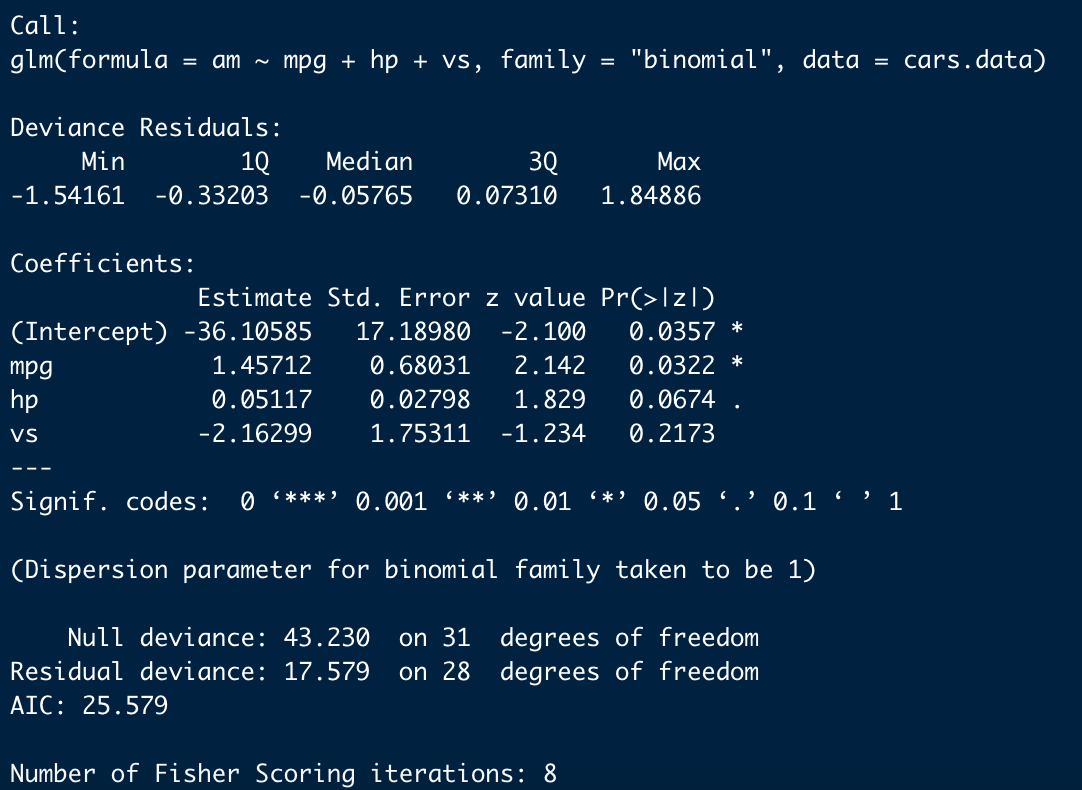
Task: Click the vs p-value 0.2173
Action: point(672,434)
